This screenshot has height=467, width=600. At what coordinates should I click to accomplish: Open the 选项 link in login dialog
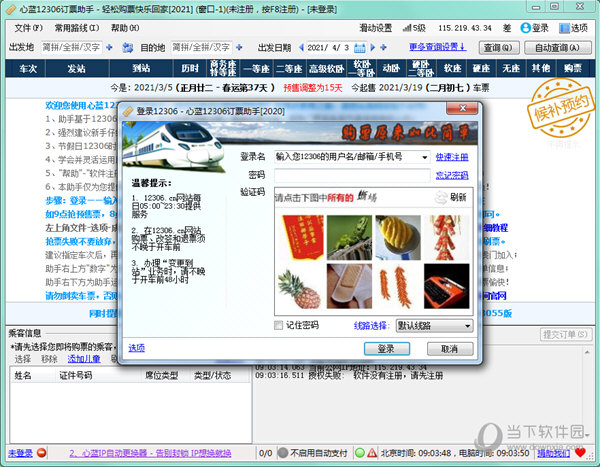click(136, 348)
